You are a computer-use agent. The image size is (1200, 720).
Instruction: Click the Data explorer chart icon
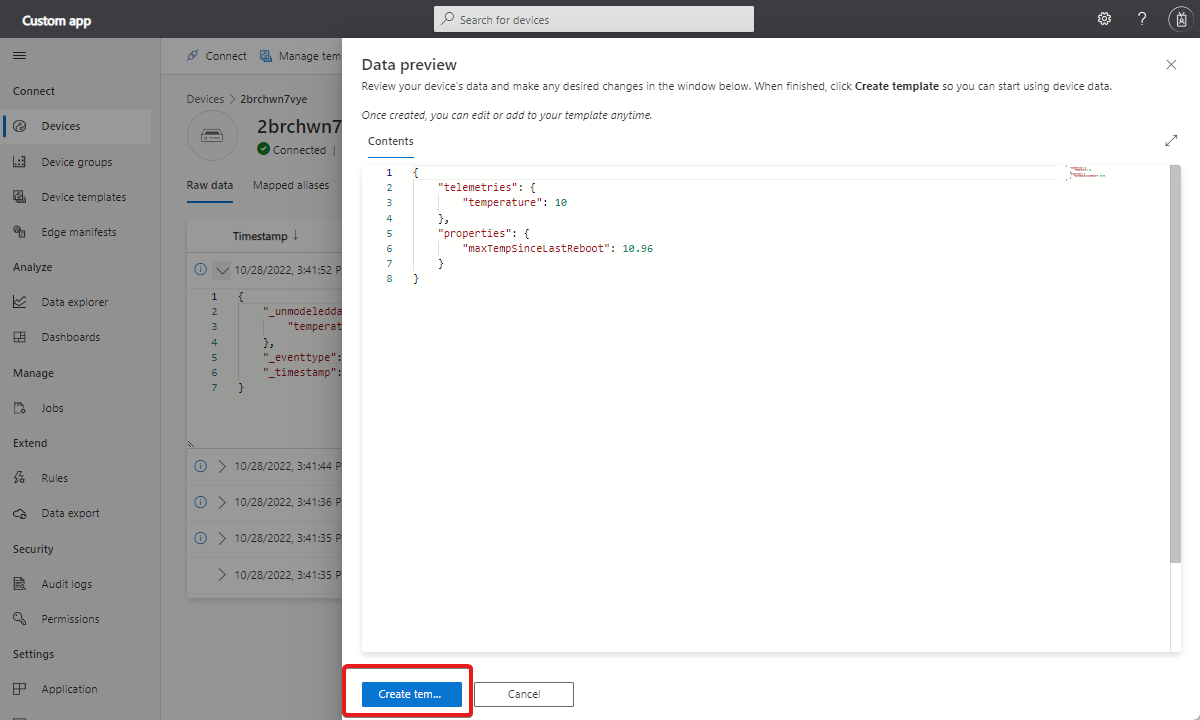pyautogui.click(x=20, y=302)
